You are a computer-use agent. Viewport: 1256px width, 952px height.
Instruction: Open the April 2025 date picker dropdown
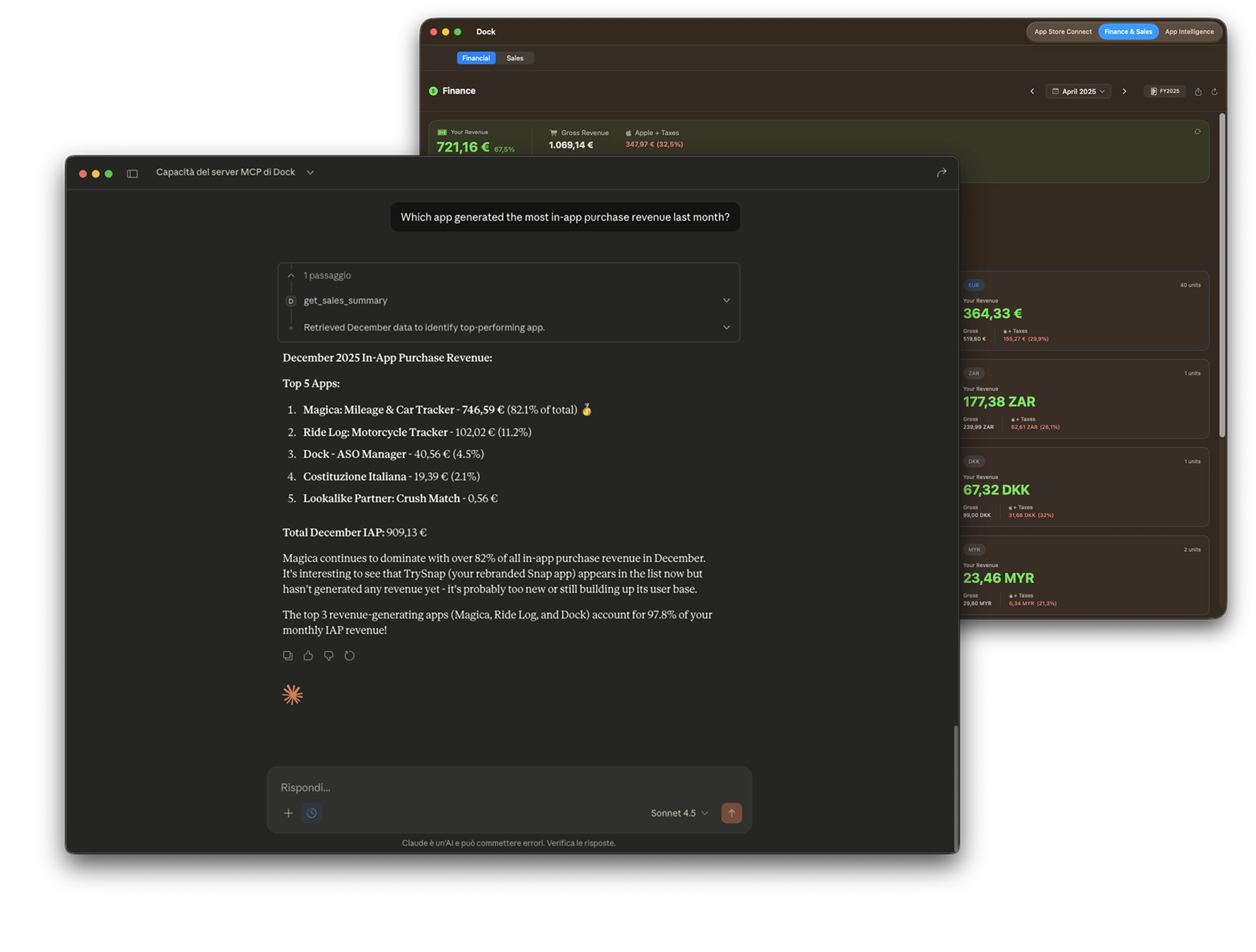1078,91
